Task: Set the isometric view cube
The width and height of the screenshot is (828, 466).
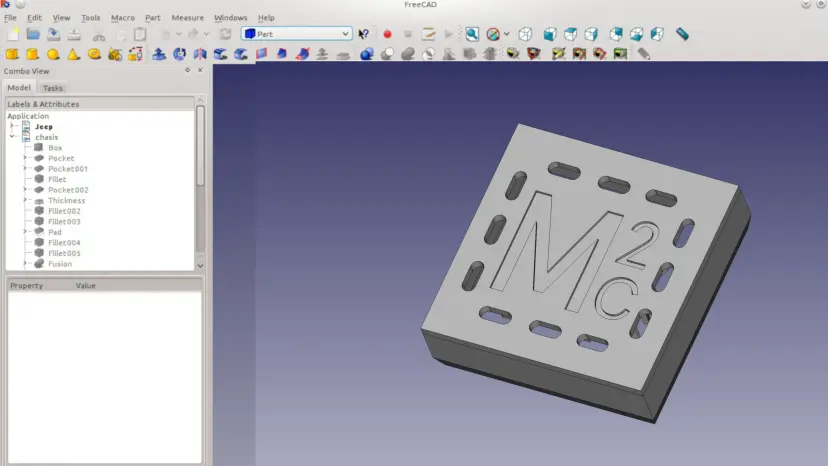Action: (525, 34)
